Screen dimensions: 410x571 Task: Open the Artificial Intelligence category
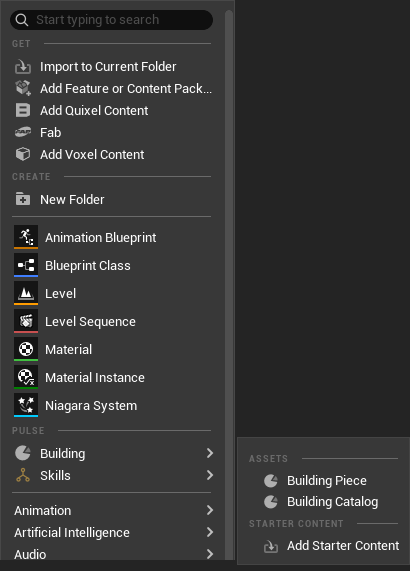[112, 532]
